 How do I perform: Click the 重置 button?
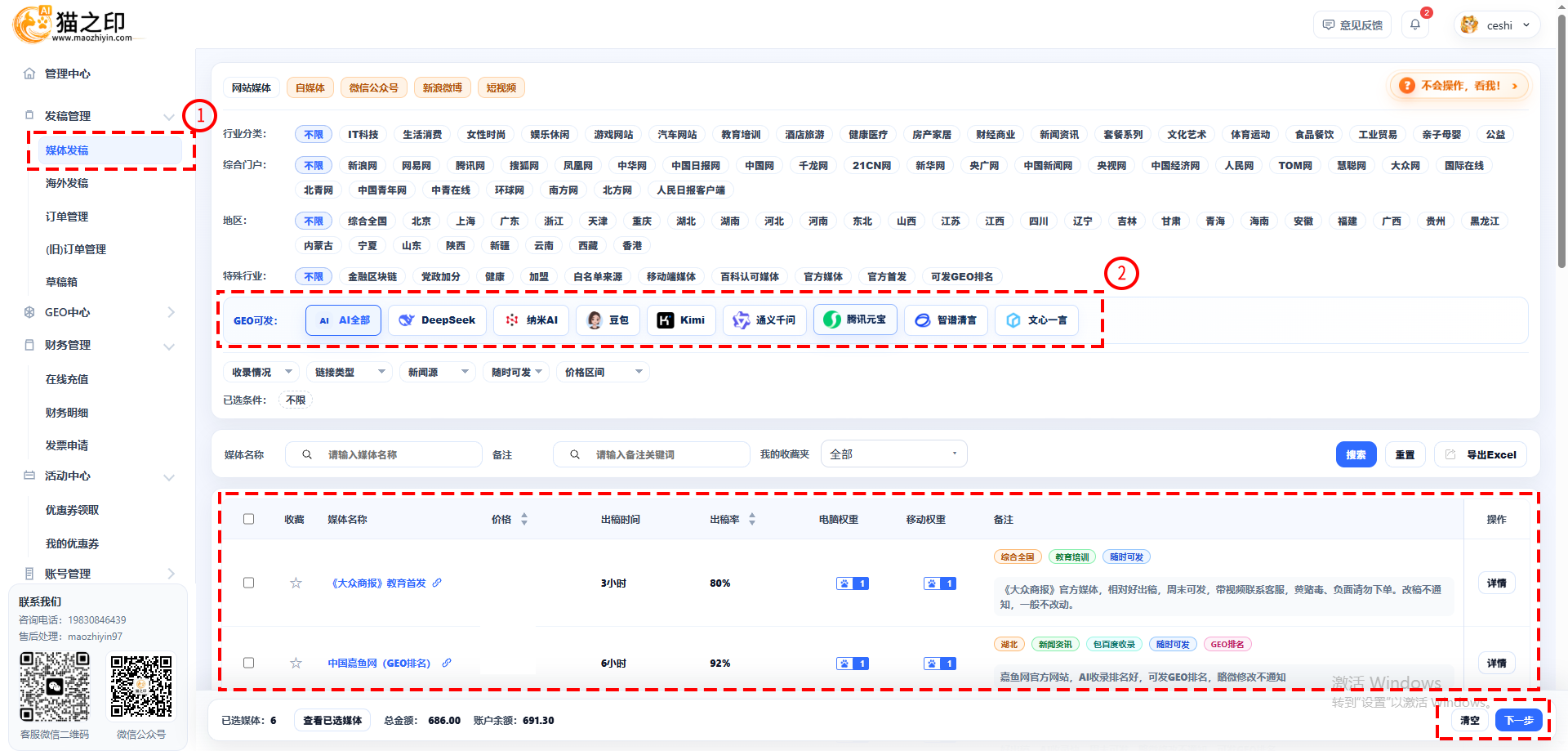tap(1405, 454)
